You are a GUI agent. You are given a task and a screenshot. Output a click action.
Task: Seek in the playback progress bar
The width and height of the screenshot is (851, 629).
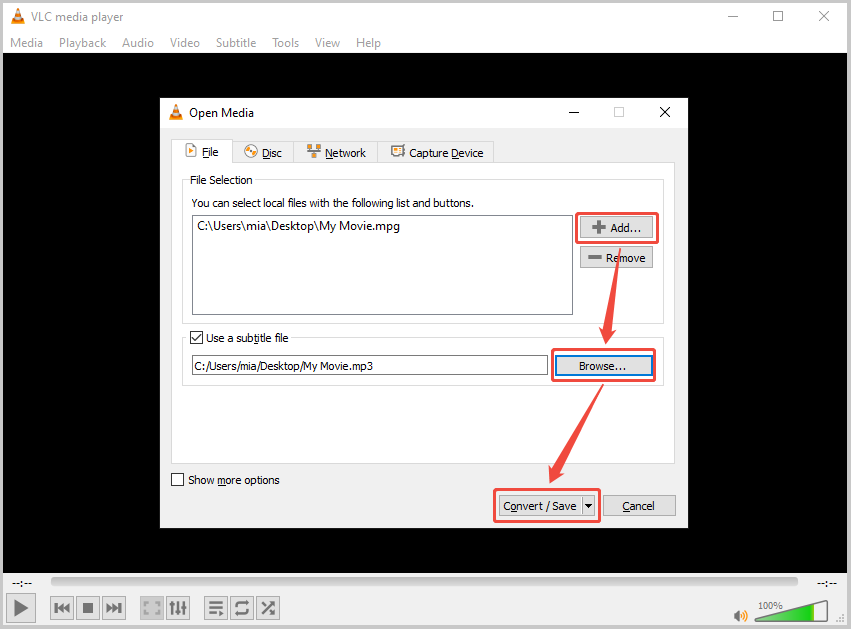[424, 582]
